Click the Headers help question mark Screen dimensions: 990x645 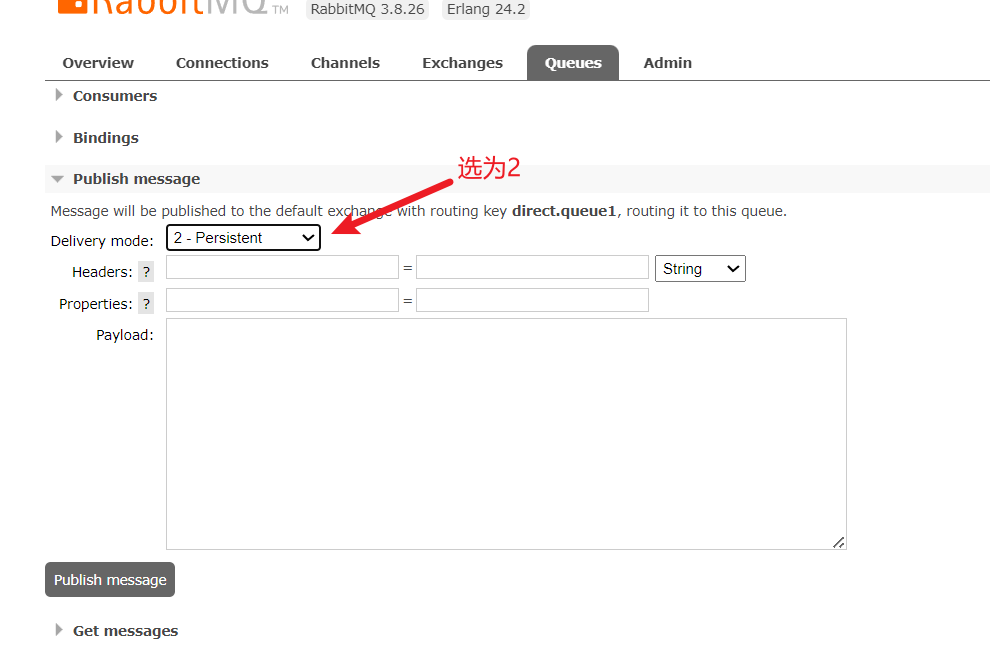146,272
